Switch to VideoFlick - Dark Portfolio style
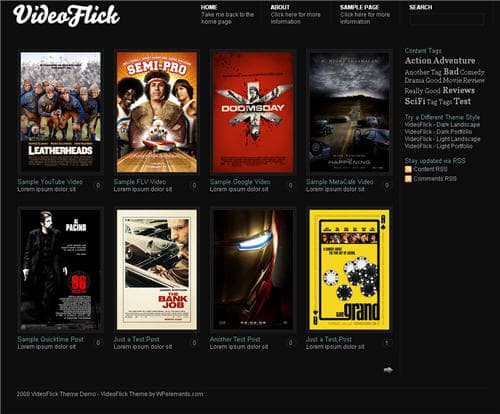The height and width of the screenshot is (414, 500). pos(438,132)
